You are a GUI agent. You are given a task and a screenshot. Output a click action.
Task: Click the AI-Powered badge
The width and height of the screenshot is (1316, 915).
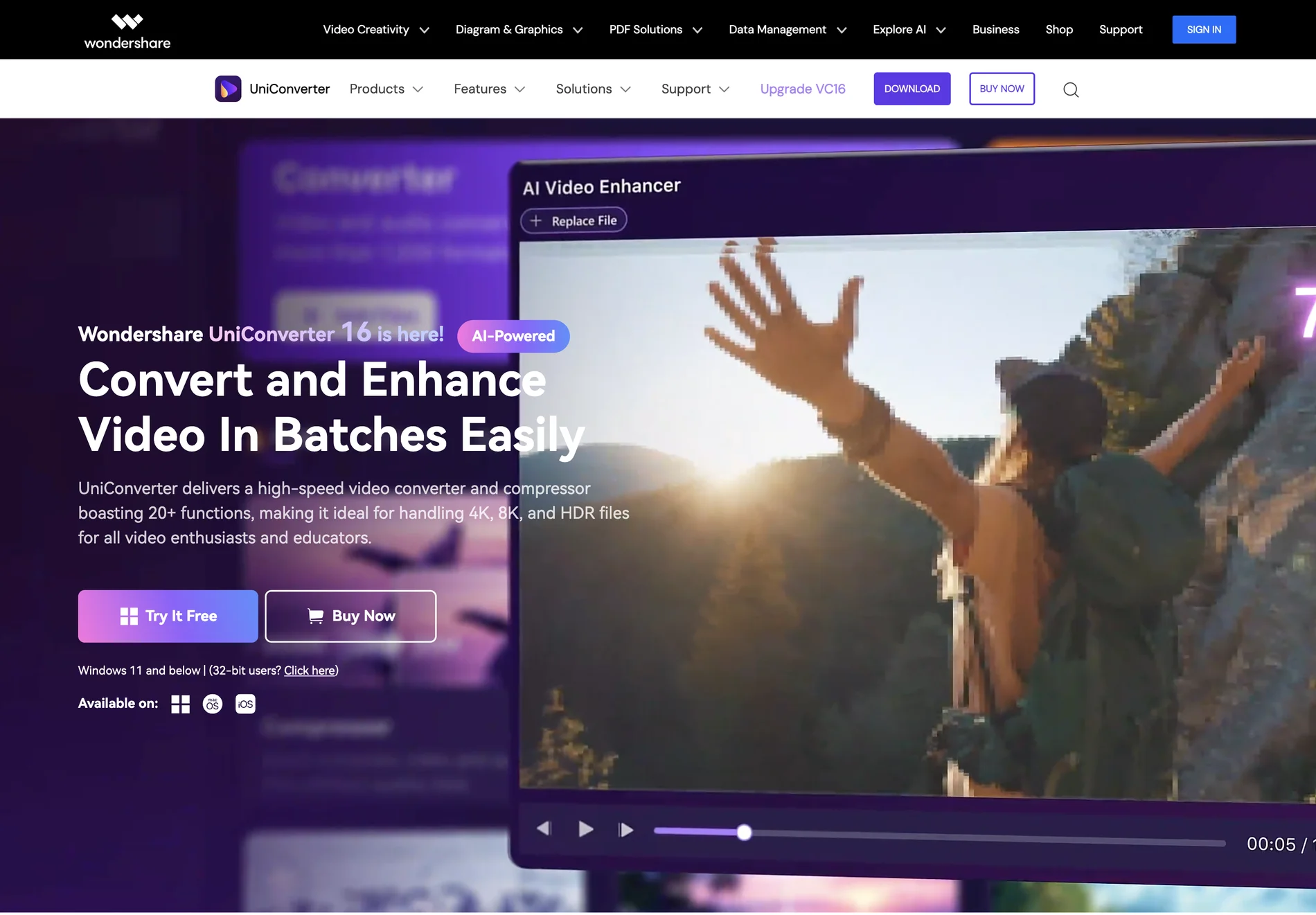(x=513, y=336)
